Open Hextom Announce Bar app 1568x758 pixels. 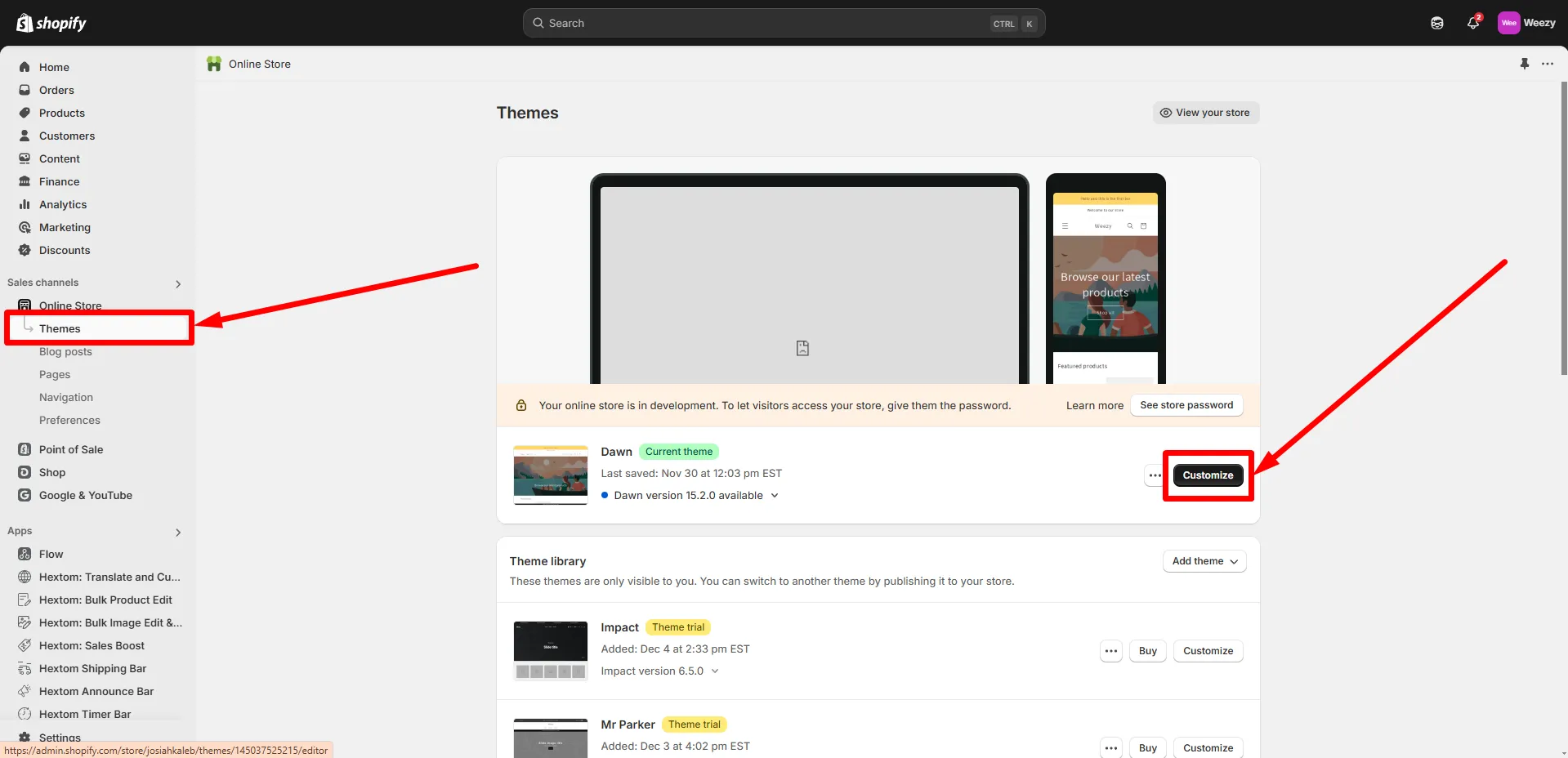98,691
